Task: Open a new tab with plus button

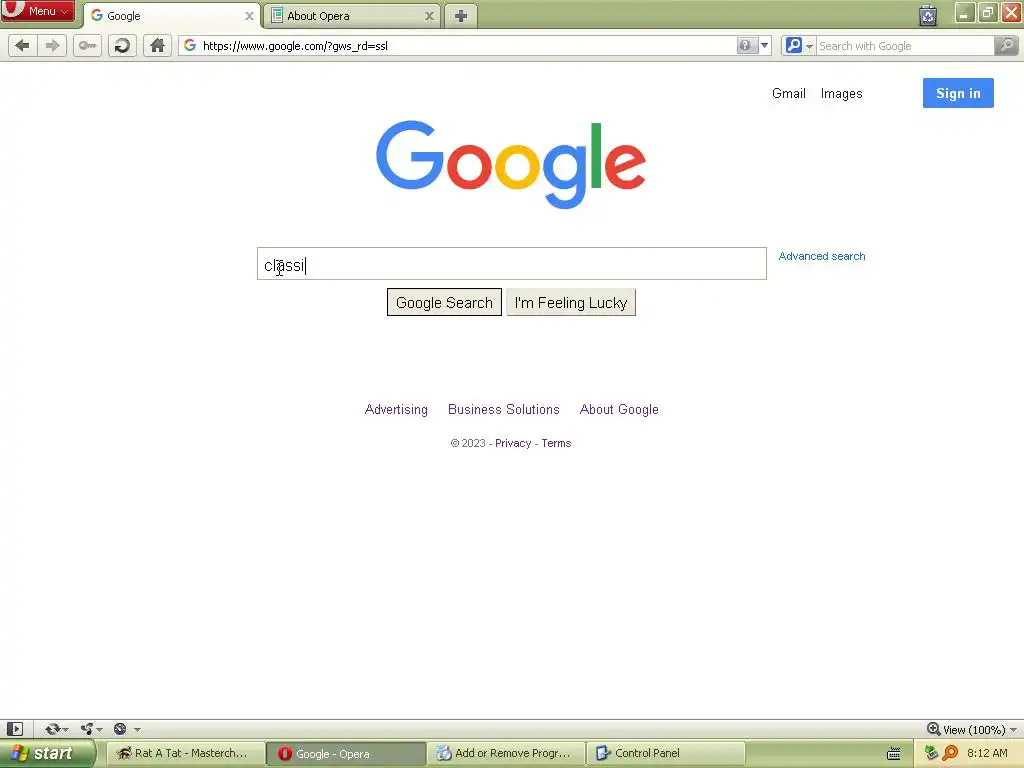Action: click(x=461, y=16)
